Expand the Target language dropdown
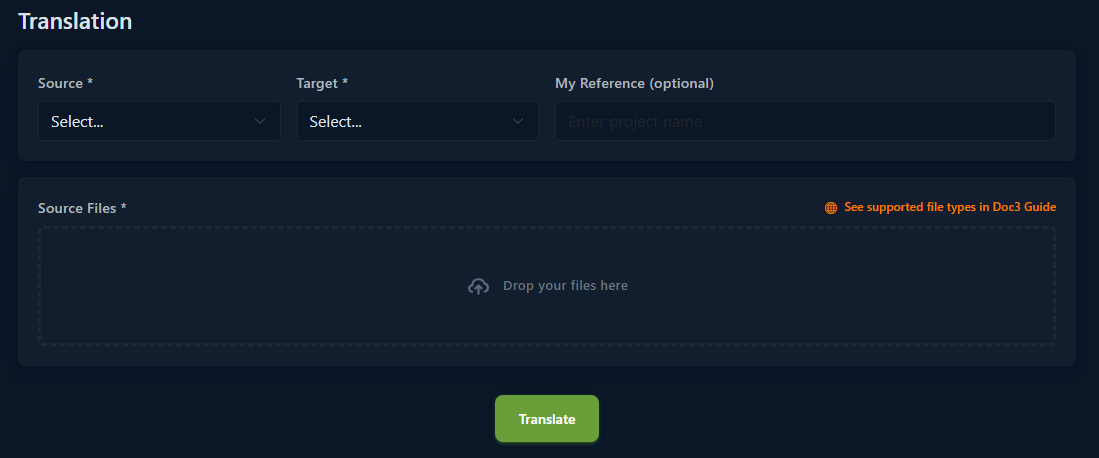The image size is (1099, 458). tap(417, 121)
